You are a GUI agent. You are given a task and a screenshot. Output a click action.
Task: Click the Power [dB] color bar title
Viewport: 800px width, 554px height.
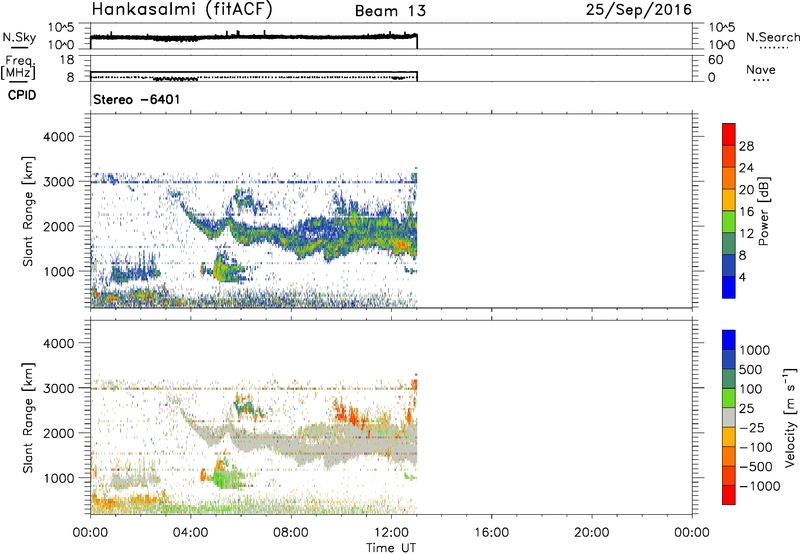(764, 211)
